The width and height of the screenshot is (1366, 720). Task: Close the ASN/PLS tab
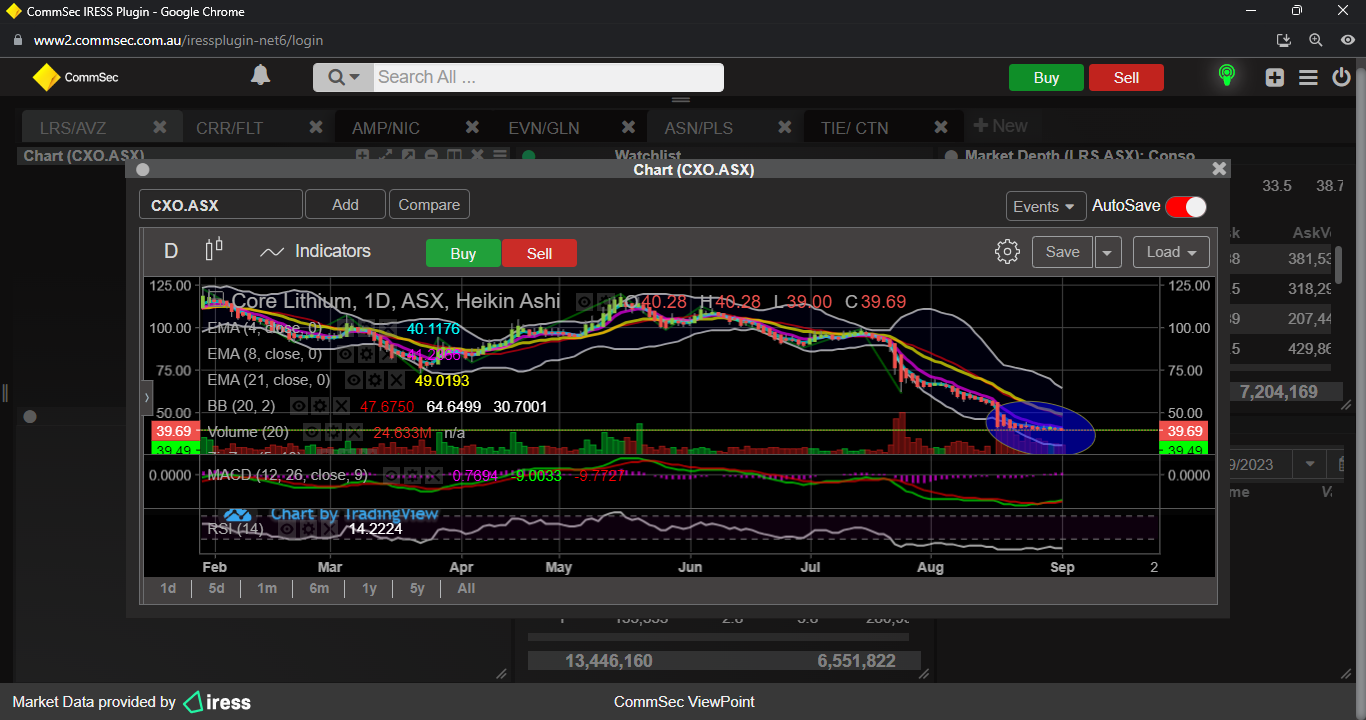tap(784, 127)
